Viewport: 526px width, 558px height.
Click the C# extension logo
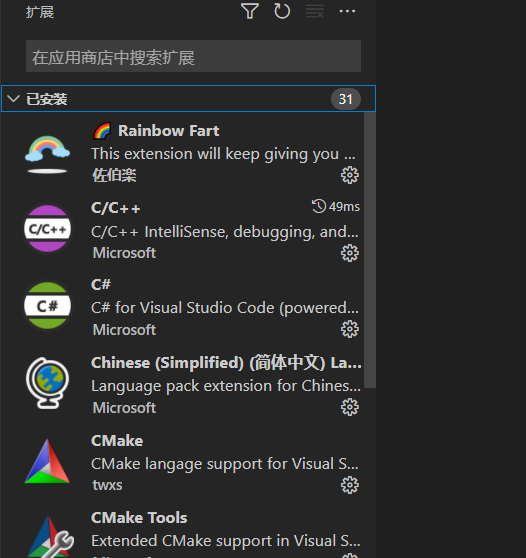(x=47, y=305)
